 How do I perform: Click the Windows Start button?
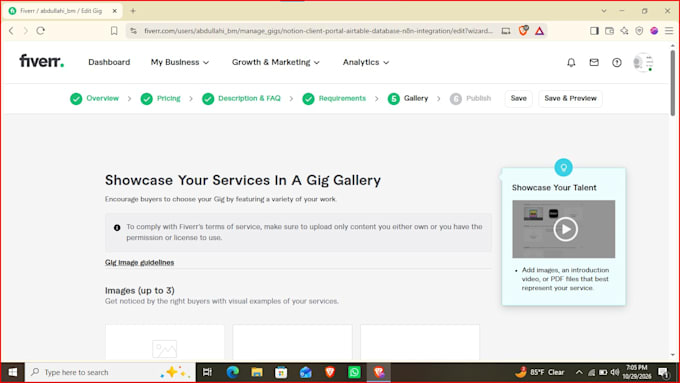point(13,372)
